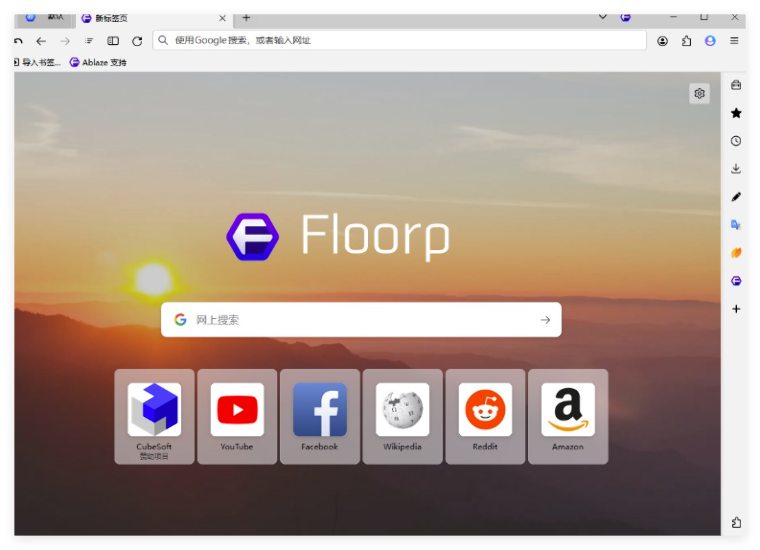Viewport: 760px width, 550px height.
Task: Reload the current page
Action: [x=137, y=41]
